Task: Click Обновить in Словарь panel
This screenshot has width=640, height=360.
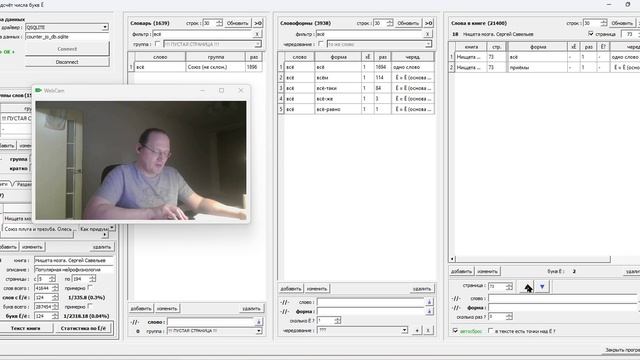Action: (x=237, y=23)
